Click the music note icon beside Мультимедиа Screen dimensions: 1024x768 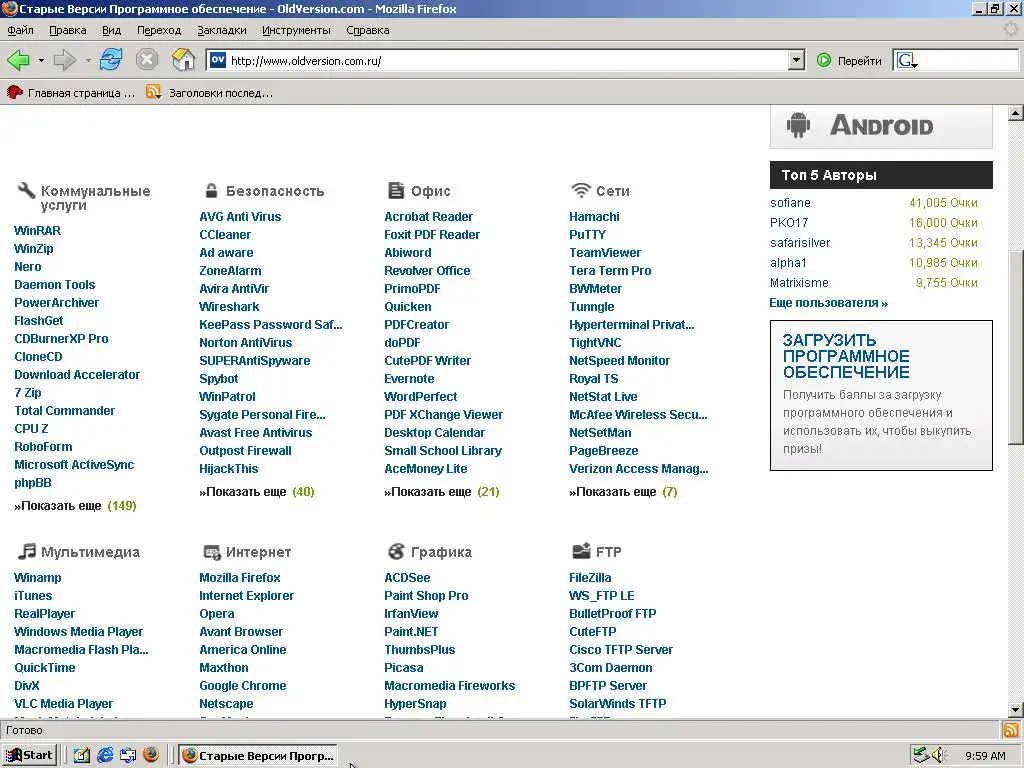pyautogui.click(x=26, y=551)
